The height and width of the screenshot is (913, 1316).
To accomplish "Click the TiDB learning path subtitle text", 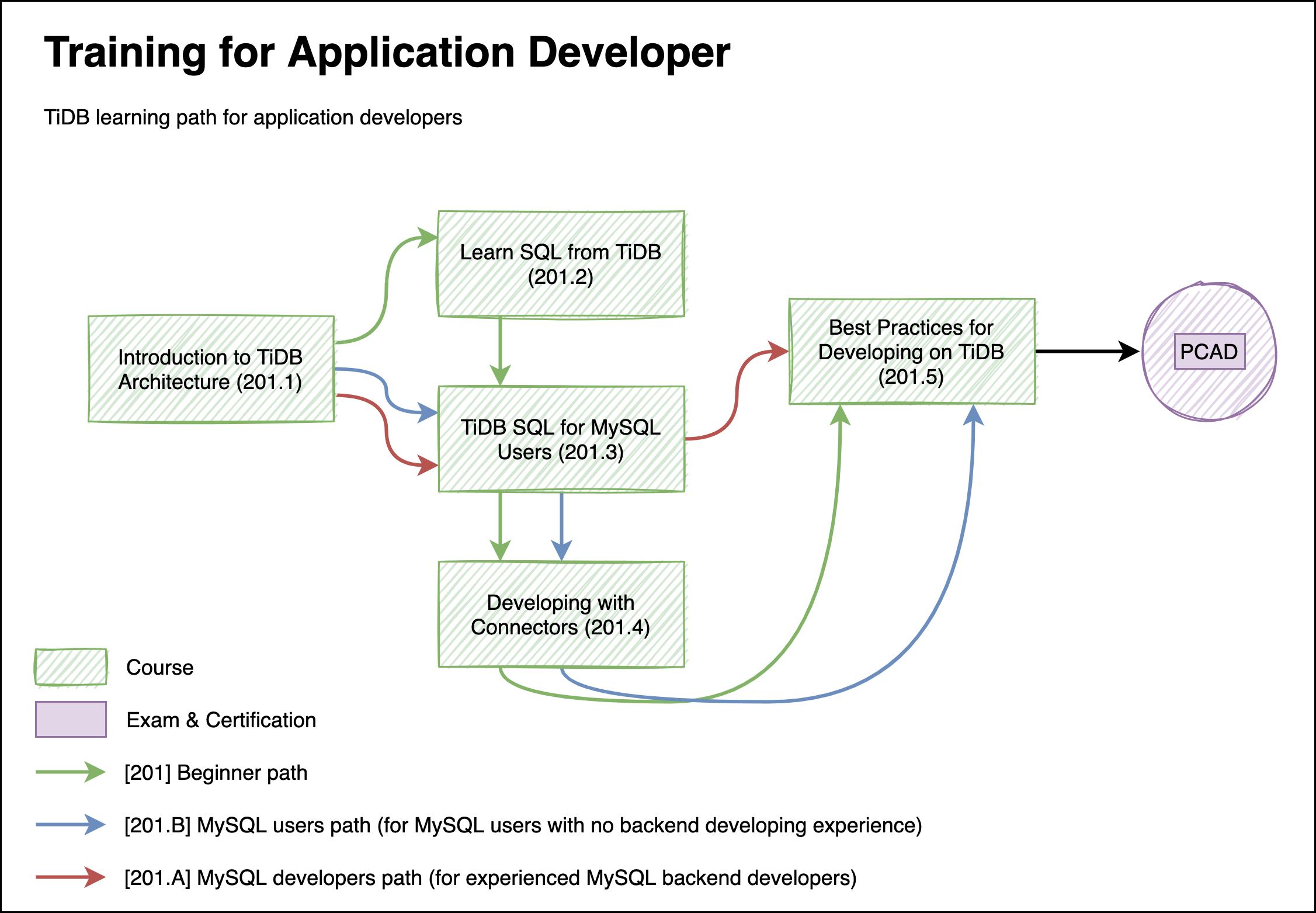I will pos(253,117).
